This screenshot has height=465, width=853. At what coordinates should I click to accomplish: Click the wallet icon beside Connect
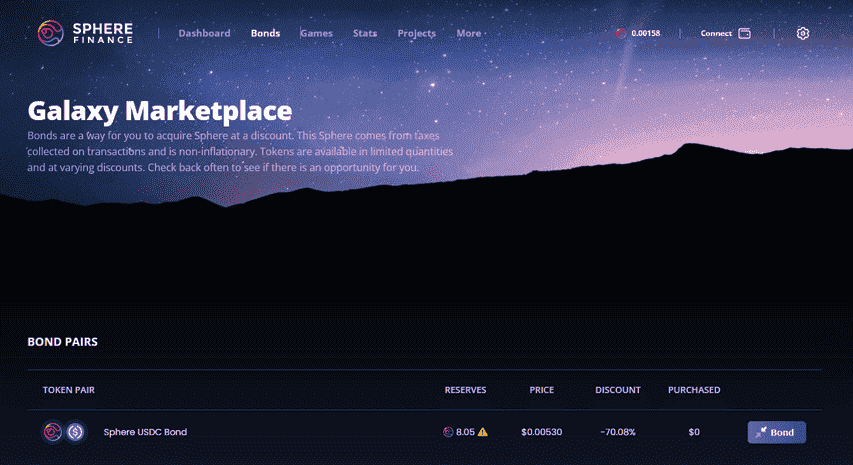(744, 33)
